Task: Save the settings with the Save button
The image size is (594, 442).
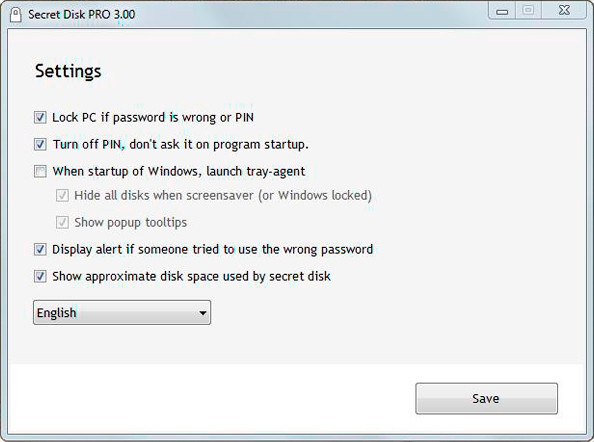Action: tap(486, 398)
